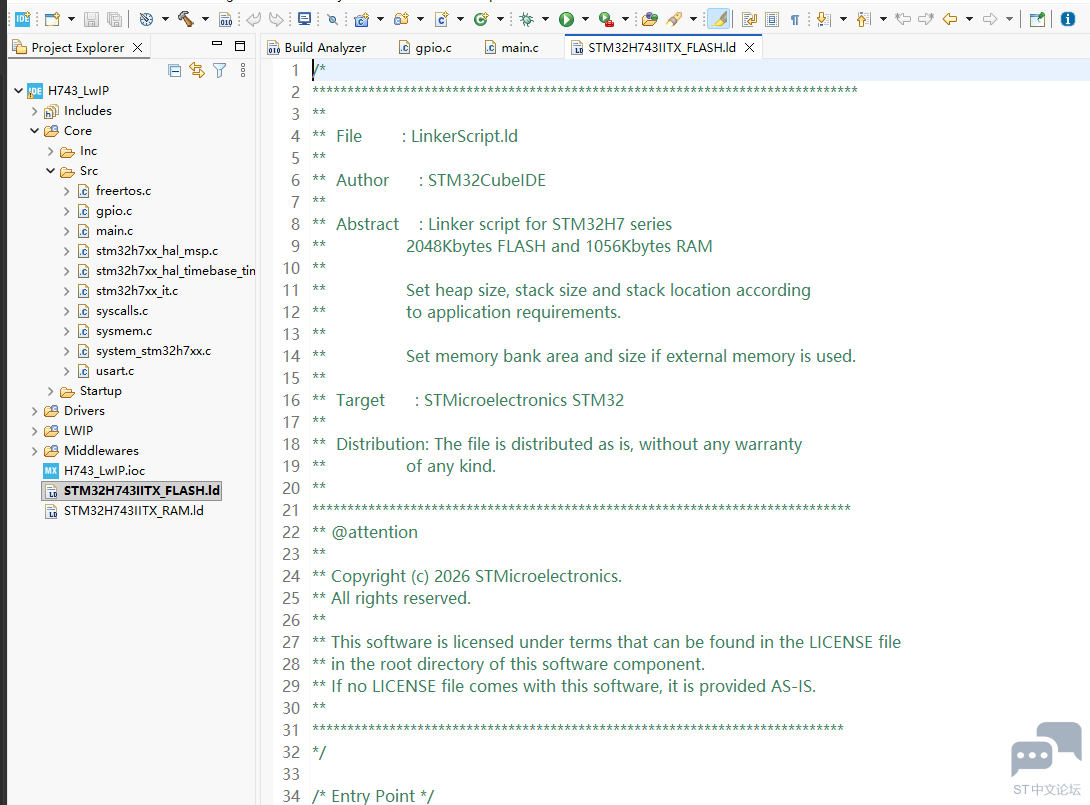Open Project Explorer view menu dots
Viewport: 1090px width, 805px height.
(x=243, y=70)
